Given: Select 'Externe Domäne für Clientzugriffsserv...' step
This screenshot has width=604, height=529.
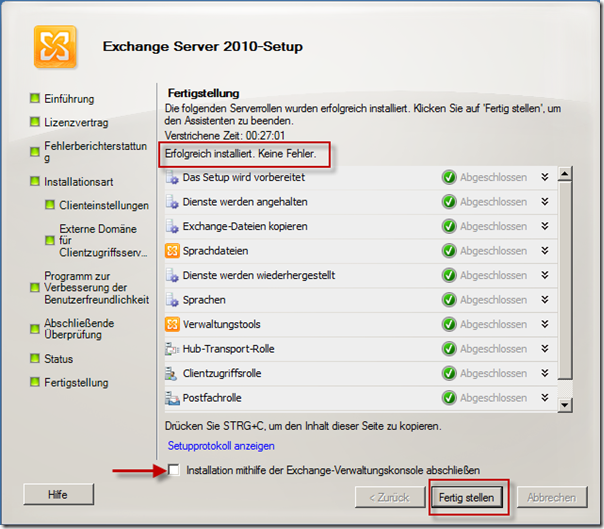Looking at the screenshot, I should click(103, 240).
